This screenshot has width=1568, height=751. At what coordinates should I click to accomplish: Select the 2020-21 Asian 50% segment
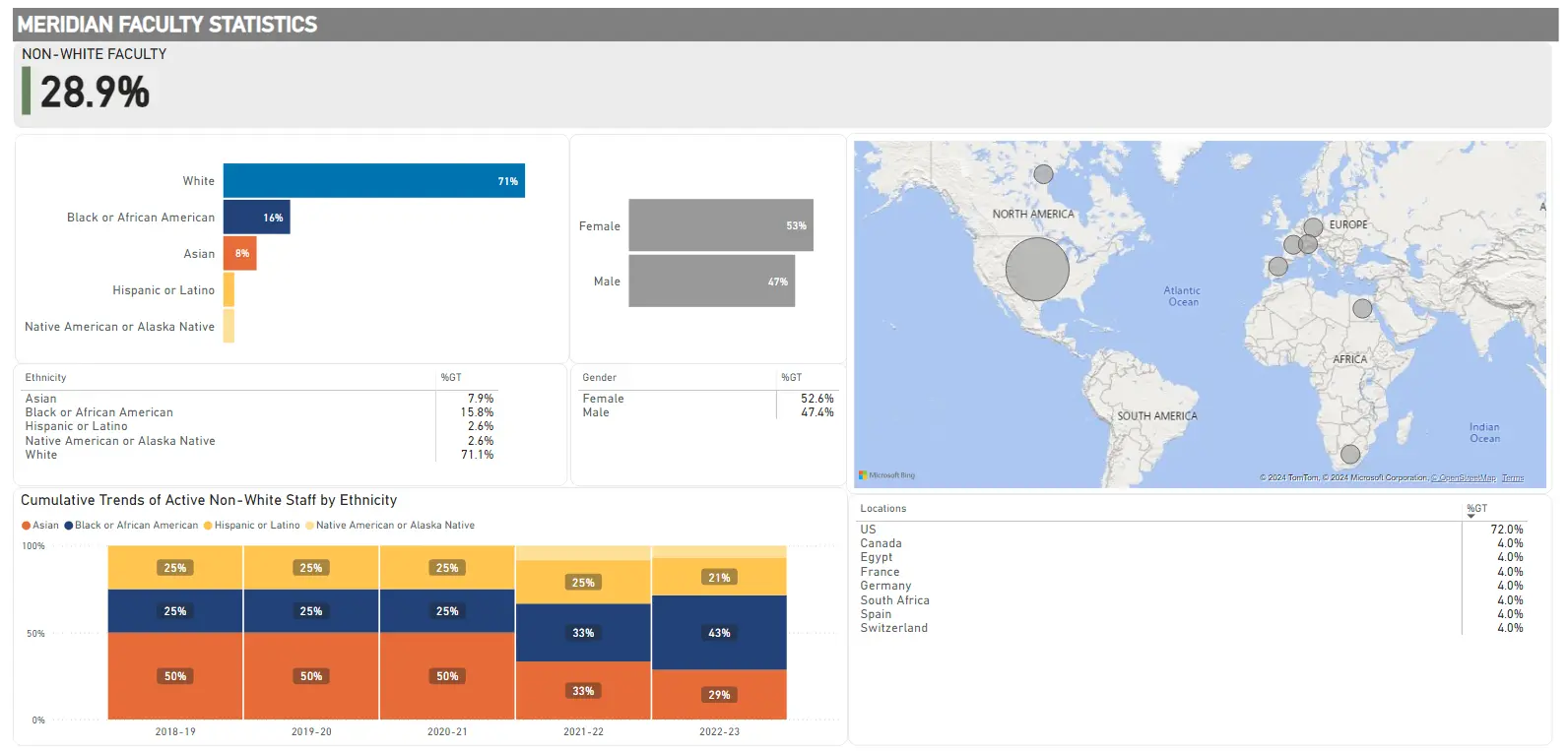447,676
